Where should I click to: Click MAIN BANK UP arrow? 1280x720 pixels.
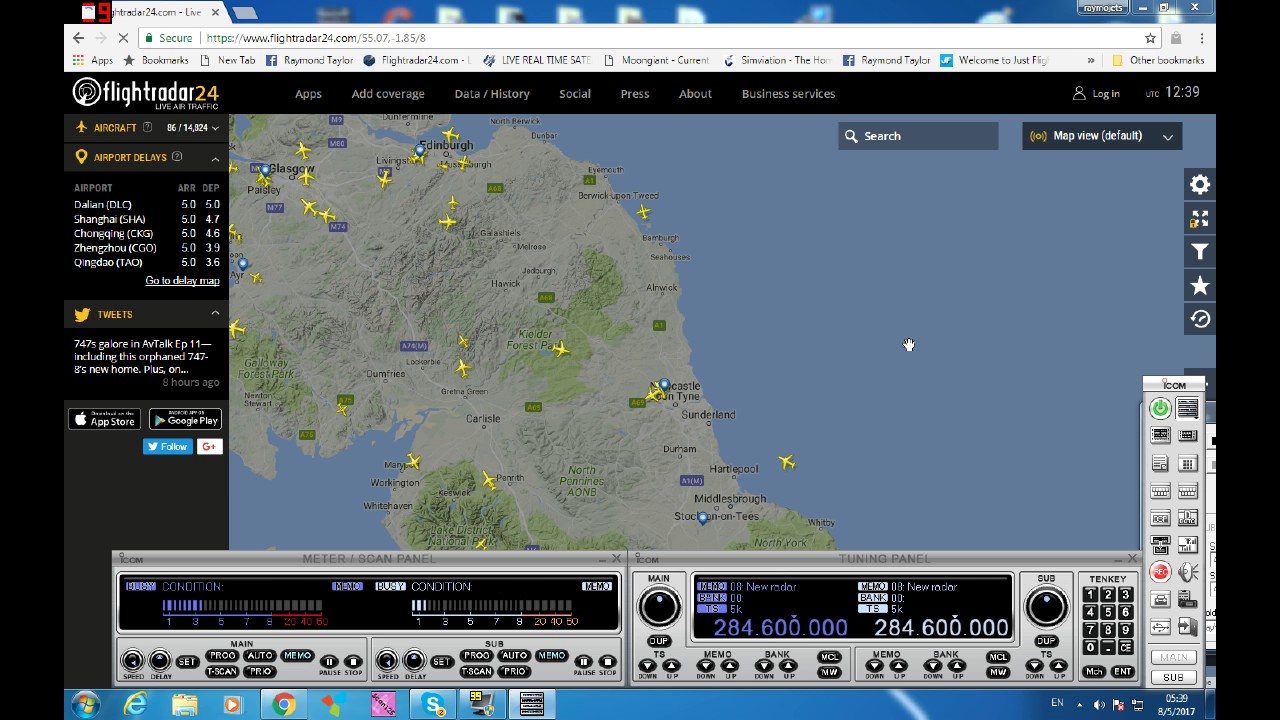point(789,665)
